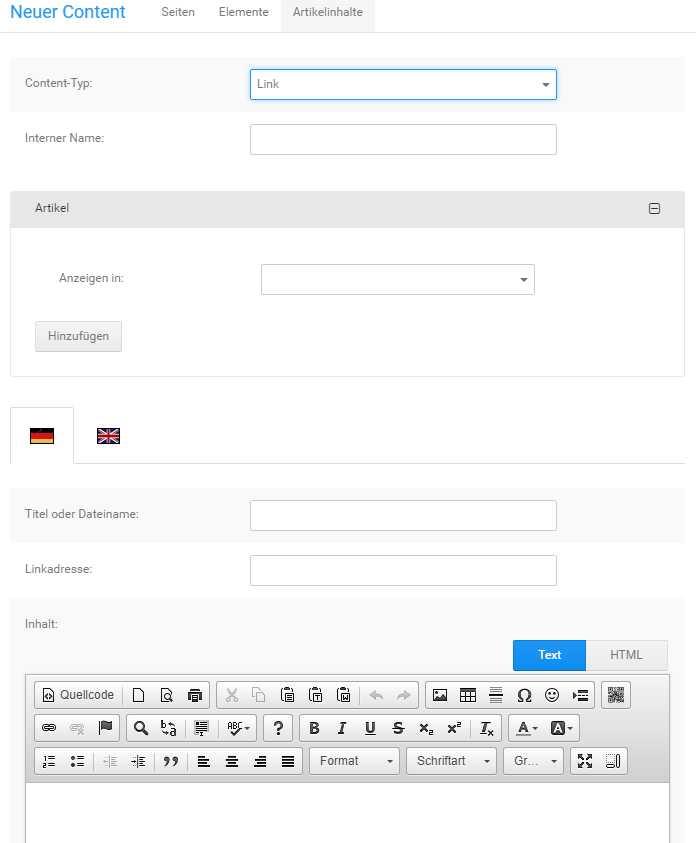
Task: Open the text color swatch picker
Action: click(525, 728)
